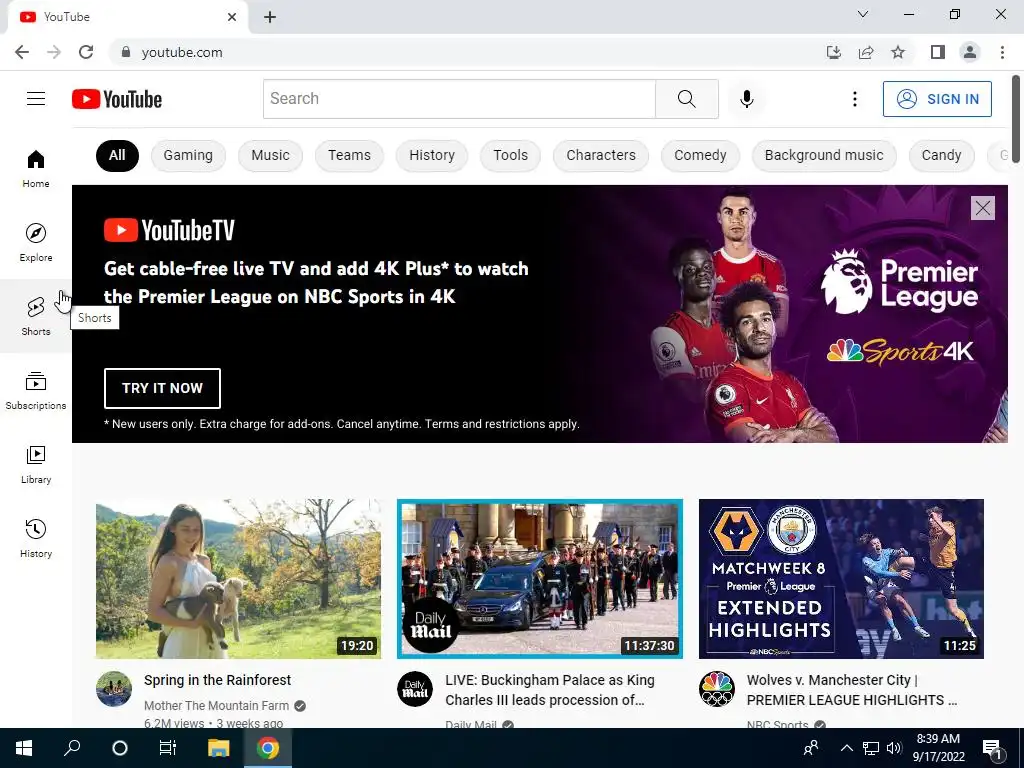Image resolution: width=1024 pixels, height=768 pixels.
Task: Reload the page
Action: [86, 52]
